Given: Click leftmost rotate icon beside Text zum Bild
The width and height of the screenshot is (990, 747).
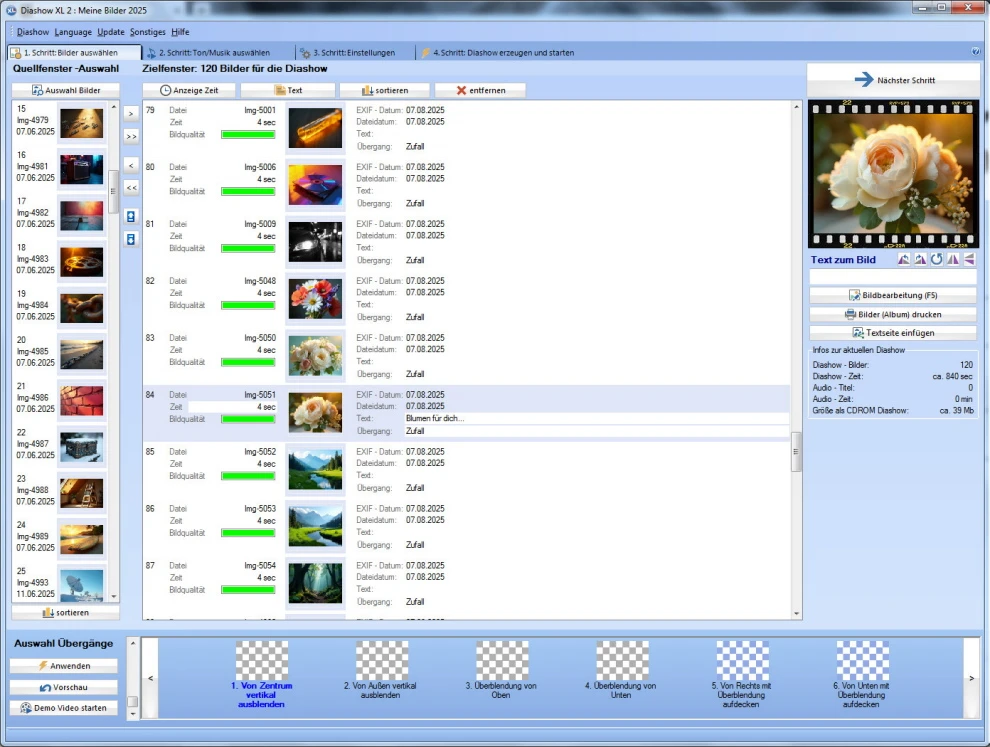Looking at the screenshot, I should point(903,260).
